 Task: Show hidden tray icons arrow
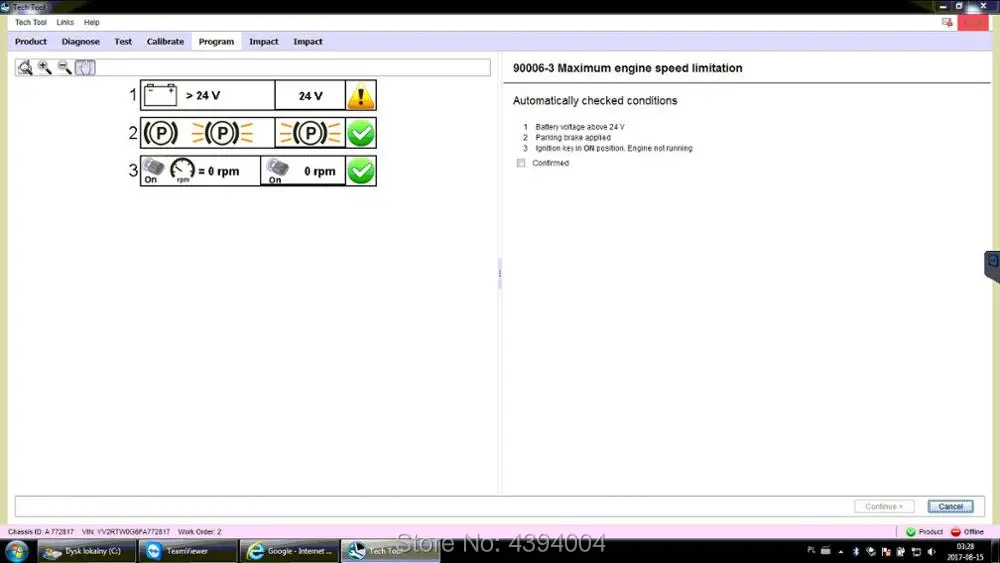[x=841, y=552]
